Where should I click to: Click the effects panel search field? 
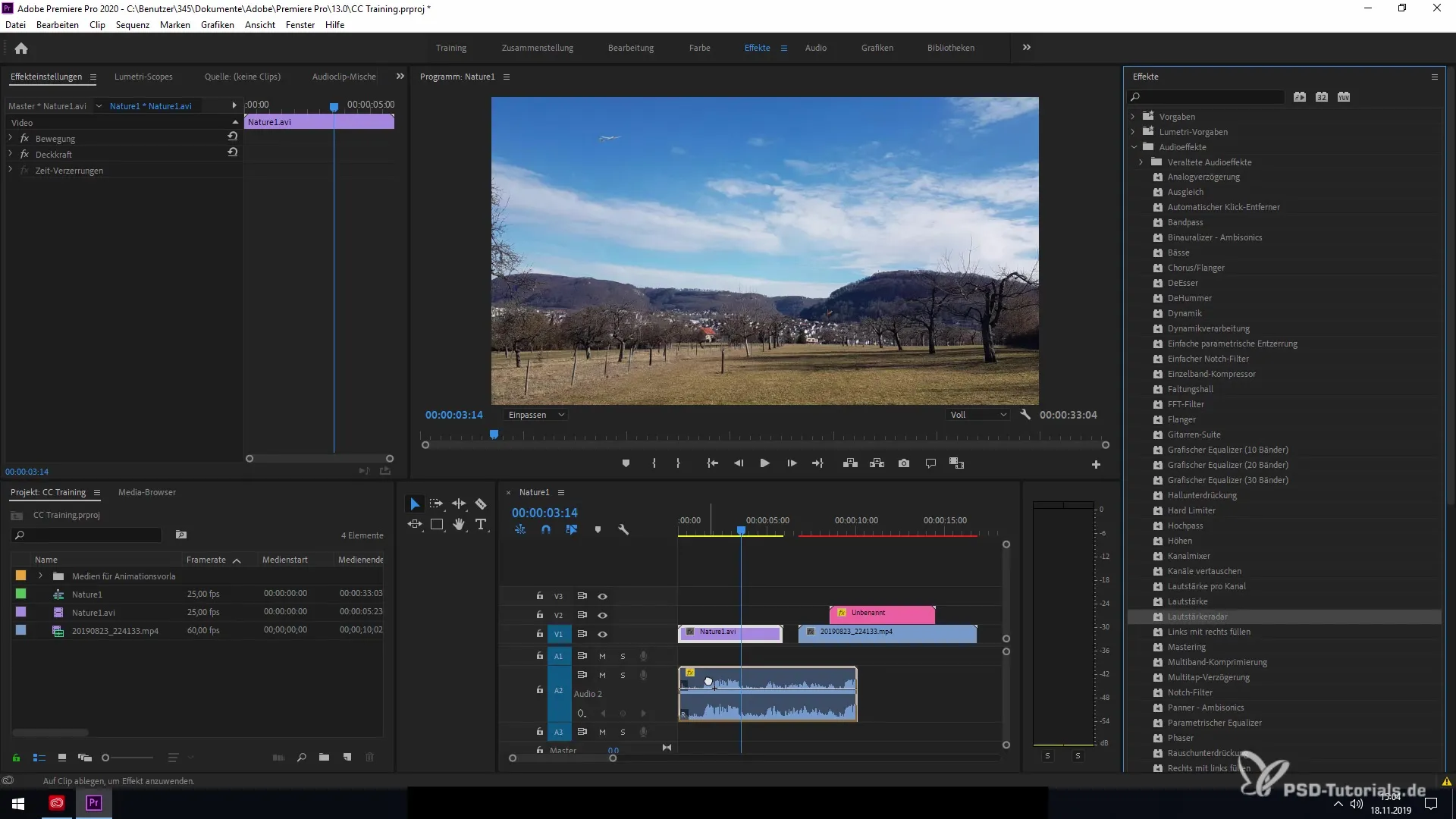pyautogui.click(x=1210, y=97)
